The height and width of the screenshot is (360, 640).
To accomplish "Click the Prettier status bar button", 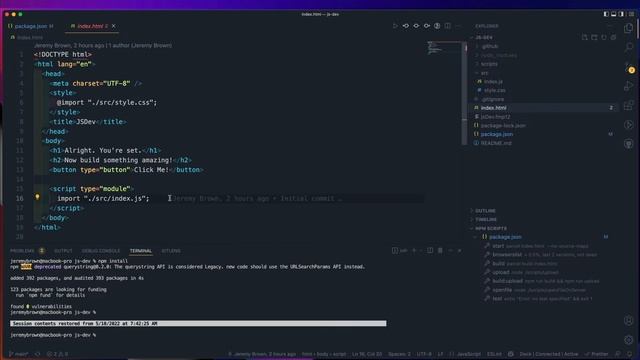I will click(x=596, y=354).
